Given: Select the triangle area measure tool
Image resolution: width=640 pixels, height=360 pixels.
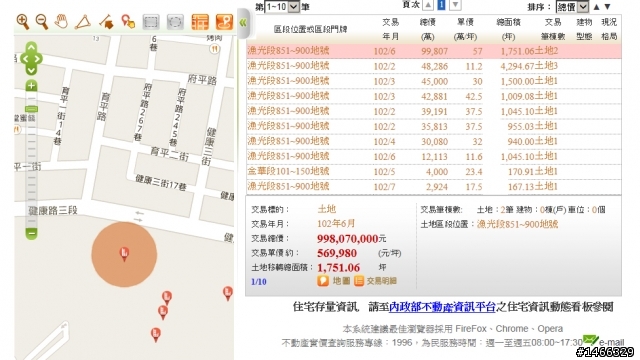Looking at the screenshot, I should pyautogui.click(x=82, y=22).
